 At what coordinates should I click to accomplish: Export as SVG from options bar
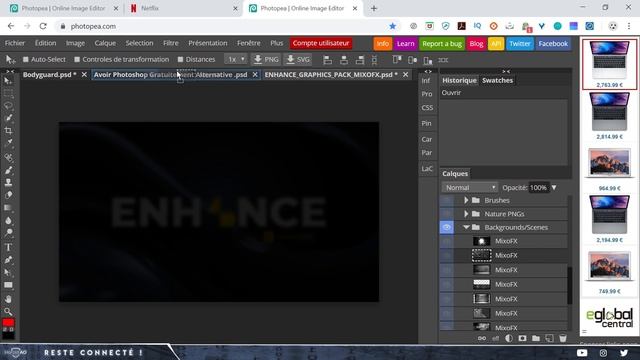click(x=298, y=60)
